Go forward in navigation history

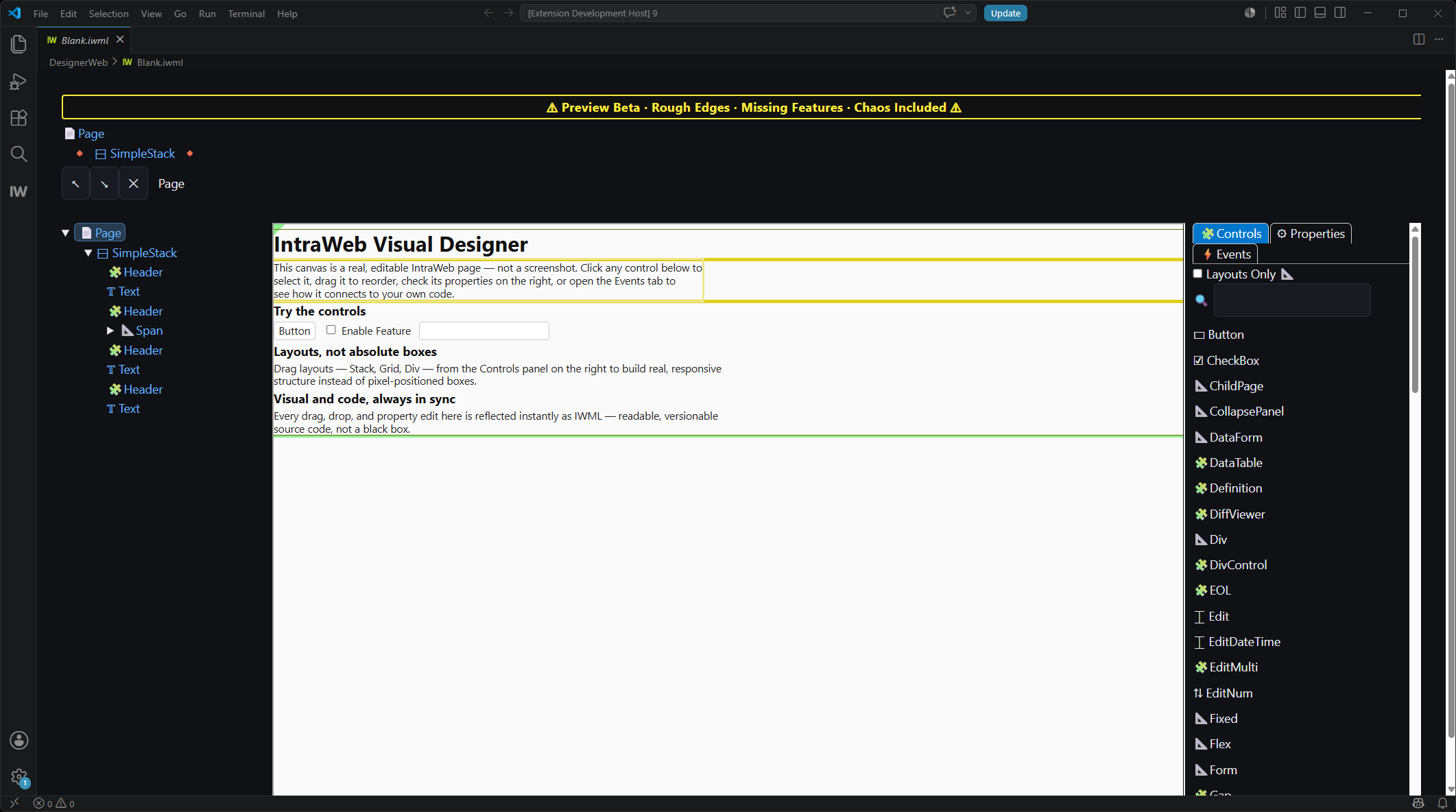click(x=508, y=13)
